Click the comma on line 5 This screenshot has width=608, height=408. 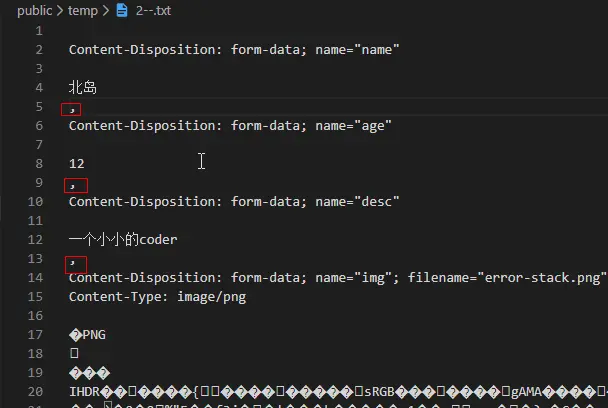point(72,110)
